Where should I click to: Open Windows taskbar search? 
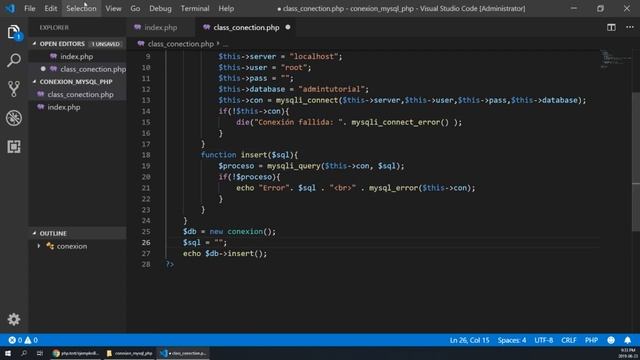[x=24, y=353]
